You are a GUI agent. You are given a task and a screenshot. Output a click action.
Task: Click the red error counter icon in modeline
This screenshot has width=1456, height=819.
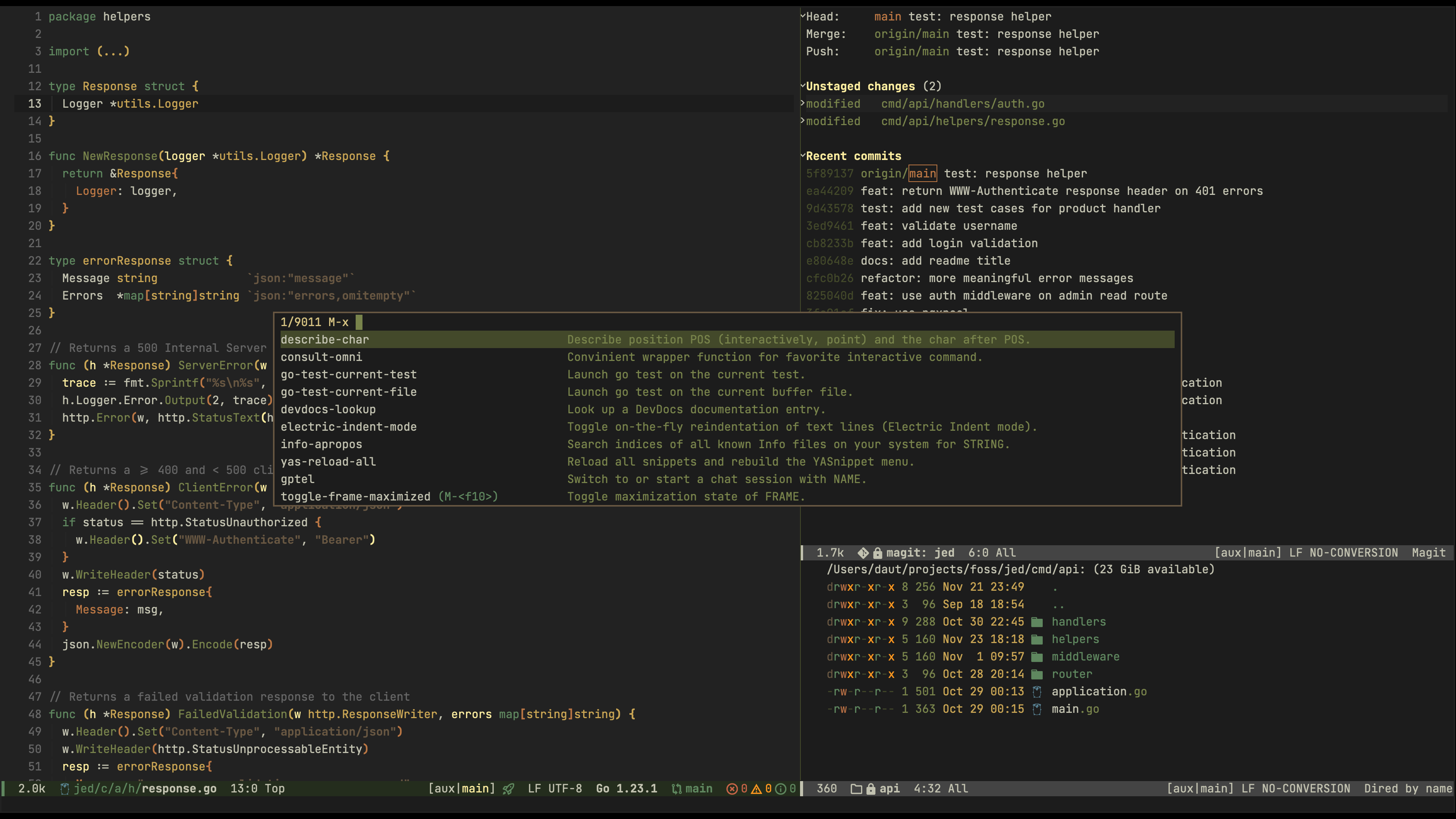pyautogui.click(x=733, y=789)
